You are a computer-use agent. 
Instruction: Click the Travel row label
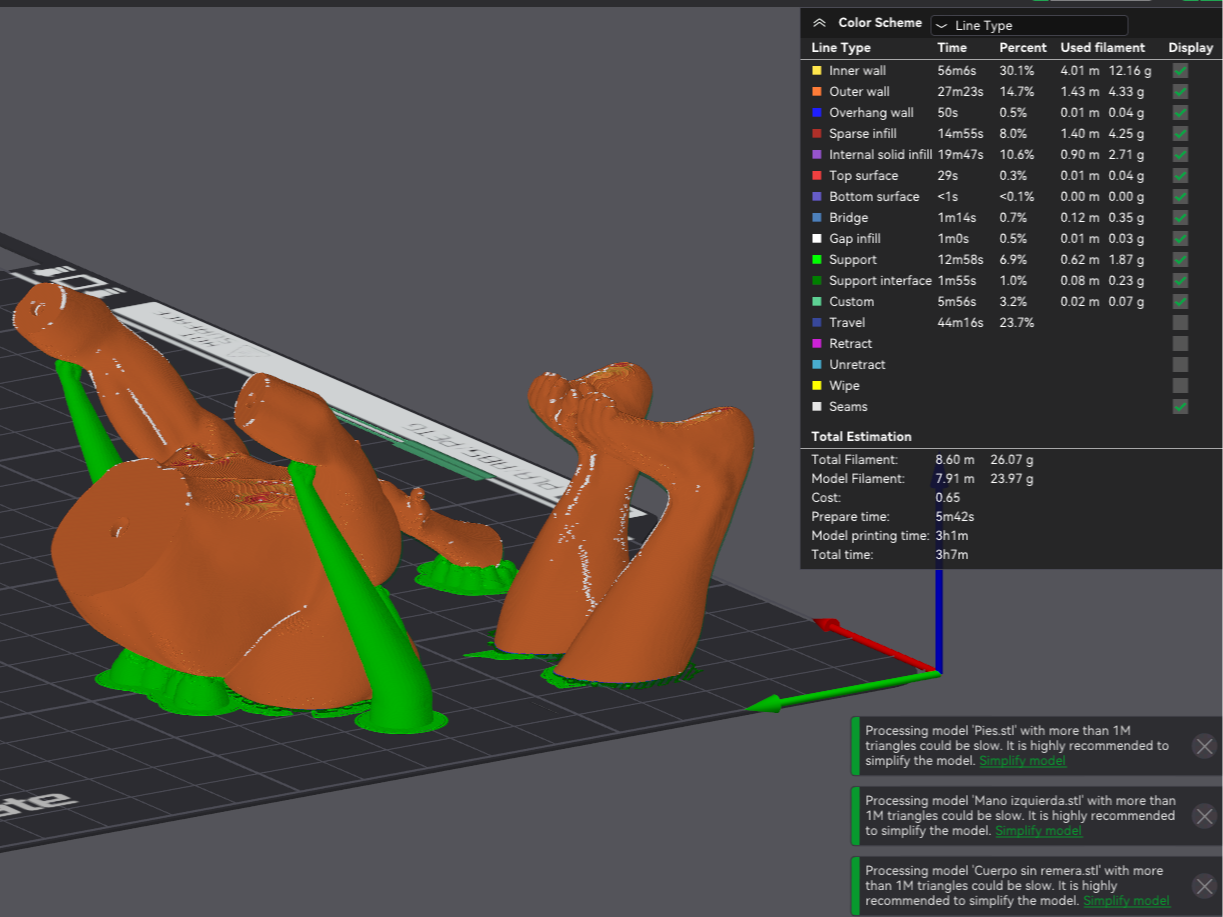coord(847,322)
